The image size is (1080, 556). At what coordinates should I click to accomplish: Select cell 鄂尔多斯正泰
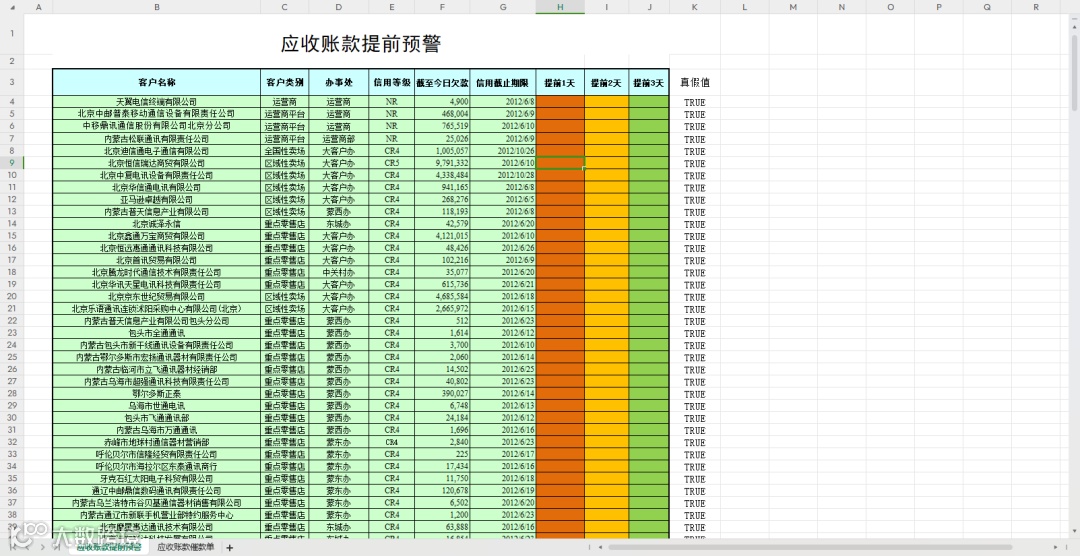[156, 394]
